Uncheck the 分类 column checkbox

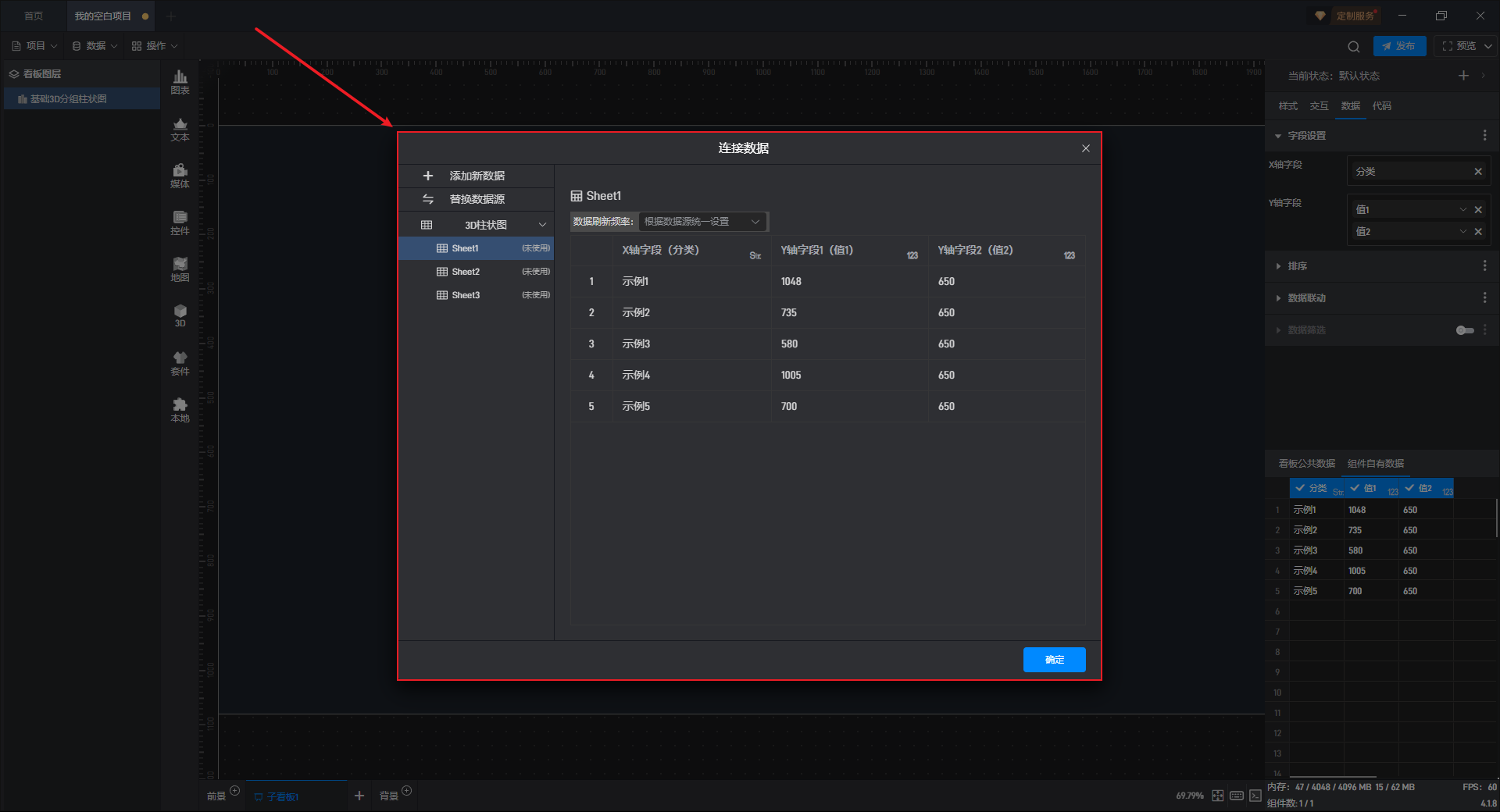point(1300,488)
